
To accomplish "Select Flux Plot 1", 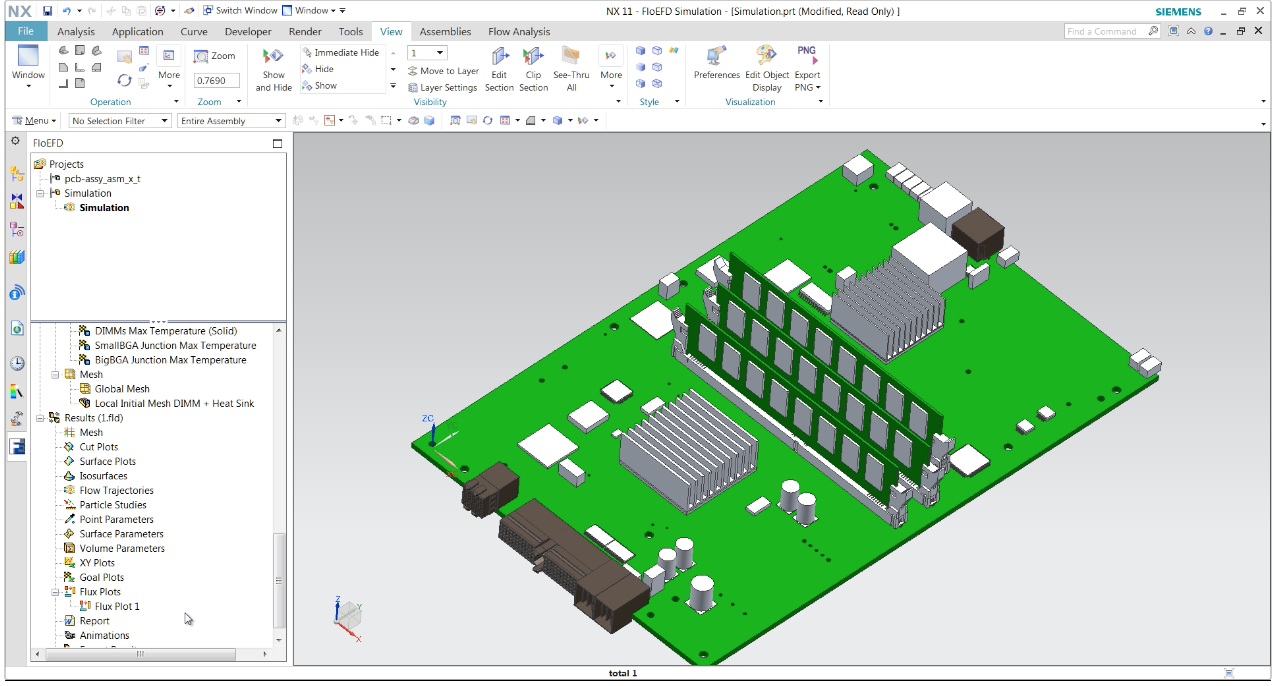I will coord(117,607).
